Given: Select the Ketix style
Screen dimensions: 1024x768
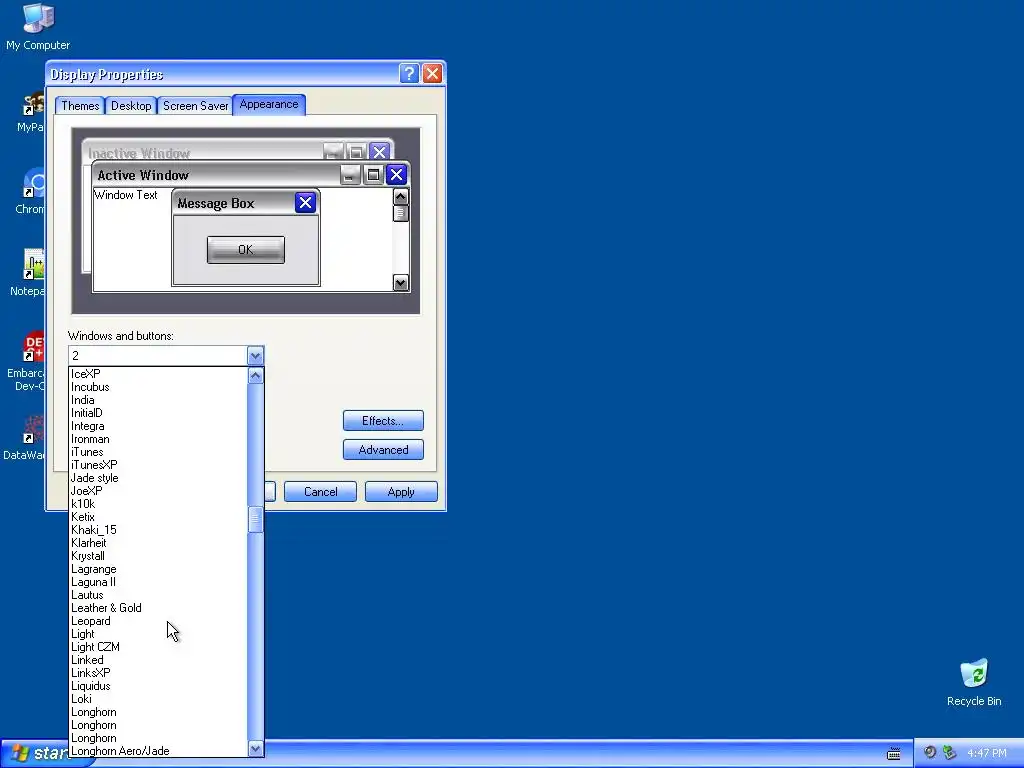Looking at the screenshot, I should (158, 517).
